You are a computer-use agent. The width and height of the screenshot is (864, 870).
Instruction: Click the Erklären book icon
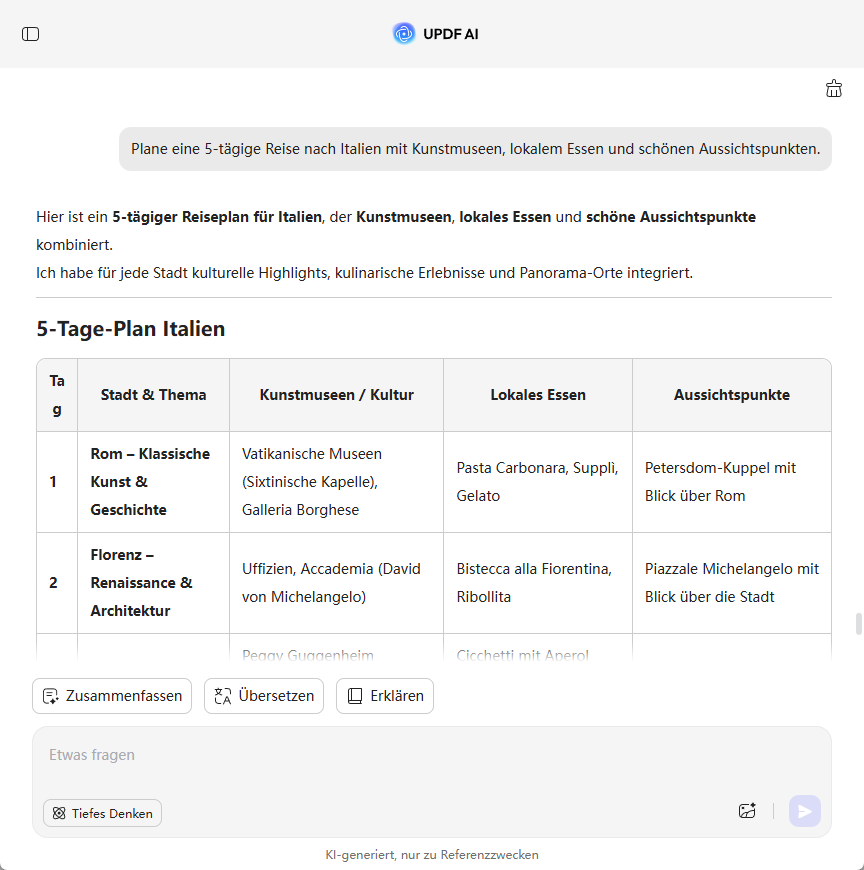tap(355, 696)
